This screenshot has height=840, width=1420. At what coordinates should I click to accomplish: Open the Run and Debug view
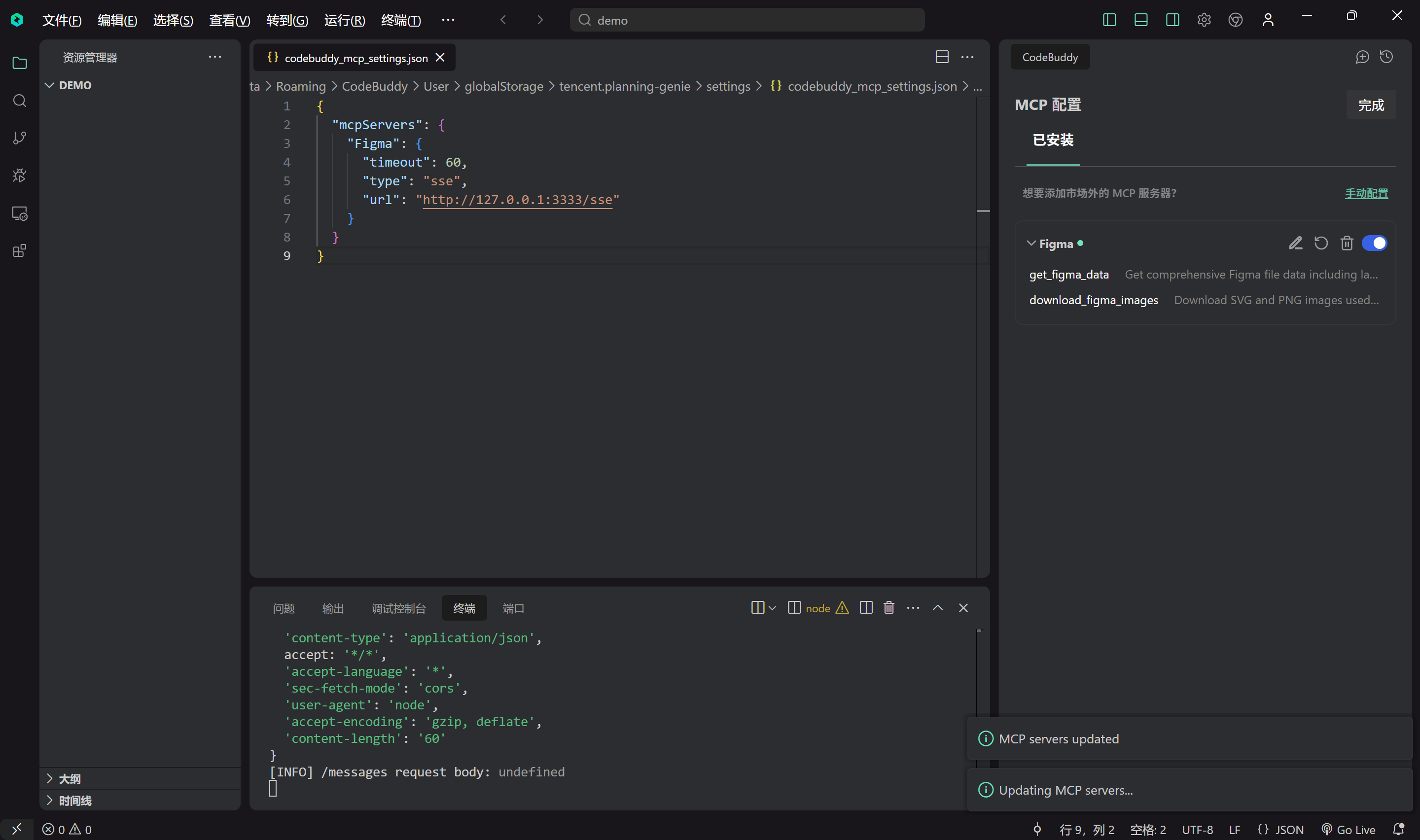[19, 175]
